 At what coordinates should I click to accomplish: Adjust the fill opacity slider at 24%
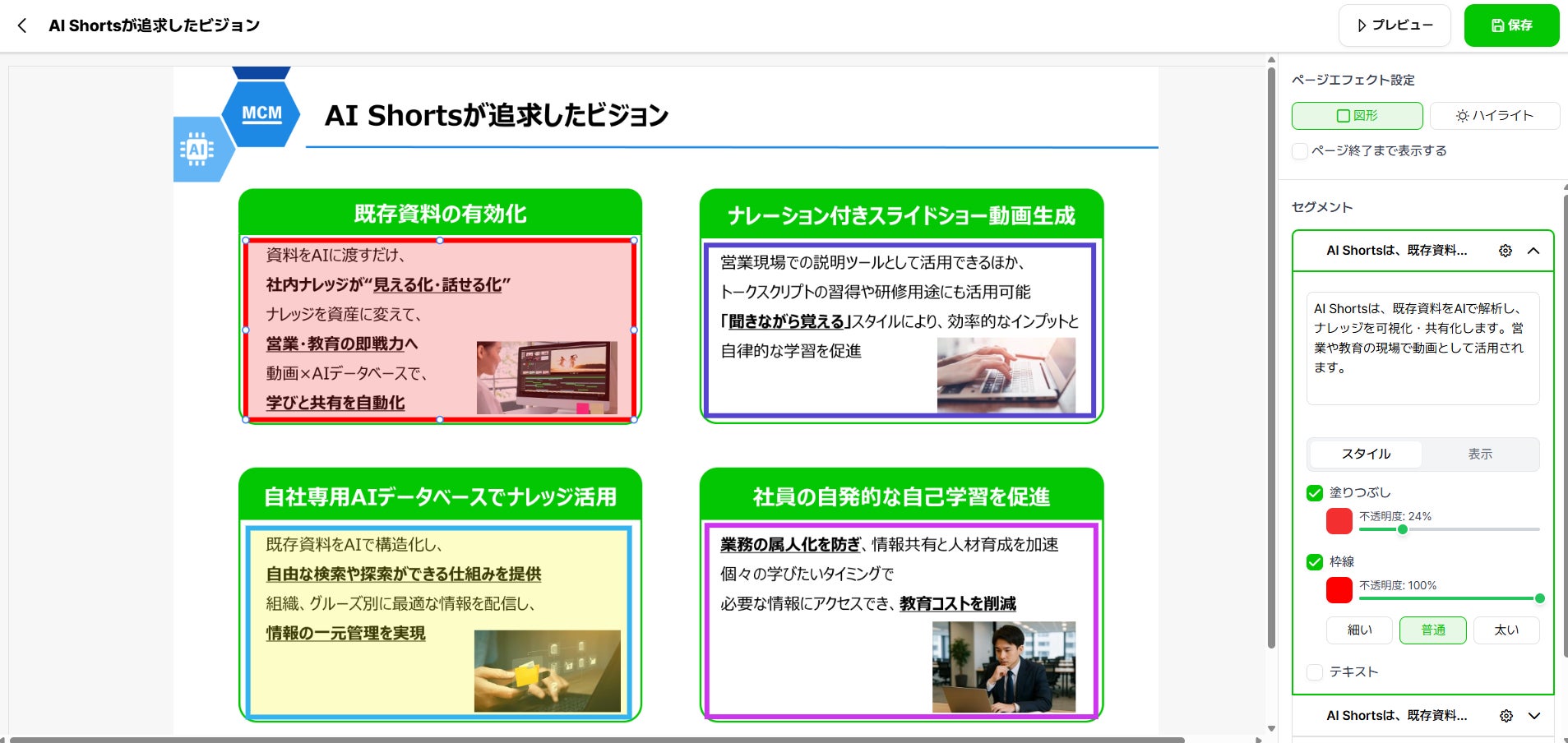1403,529
